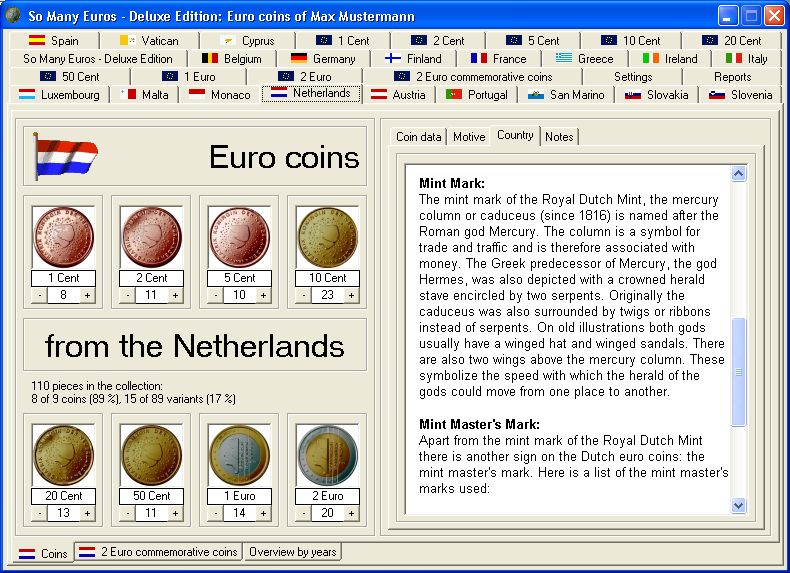Open the Settings tab

[x=633, y=77]
